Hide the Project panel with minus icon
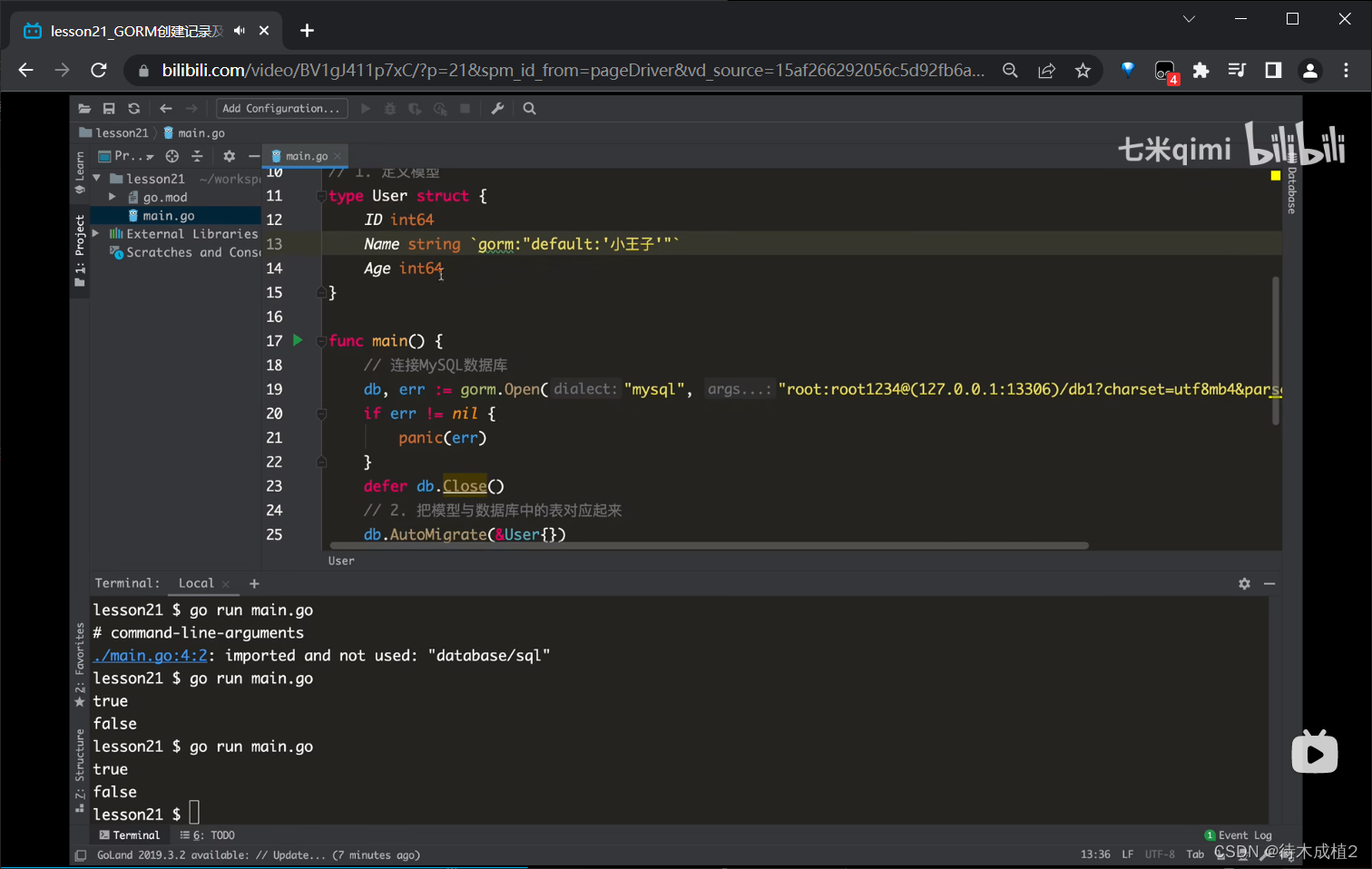 (254, 156)
